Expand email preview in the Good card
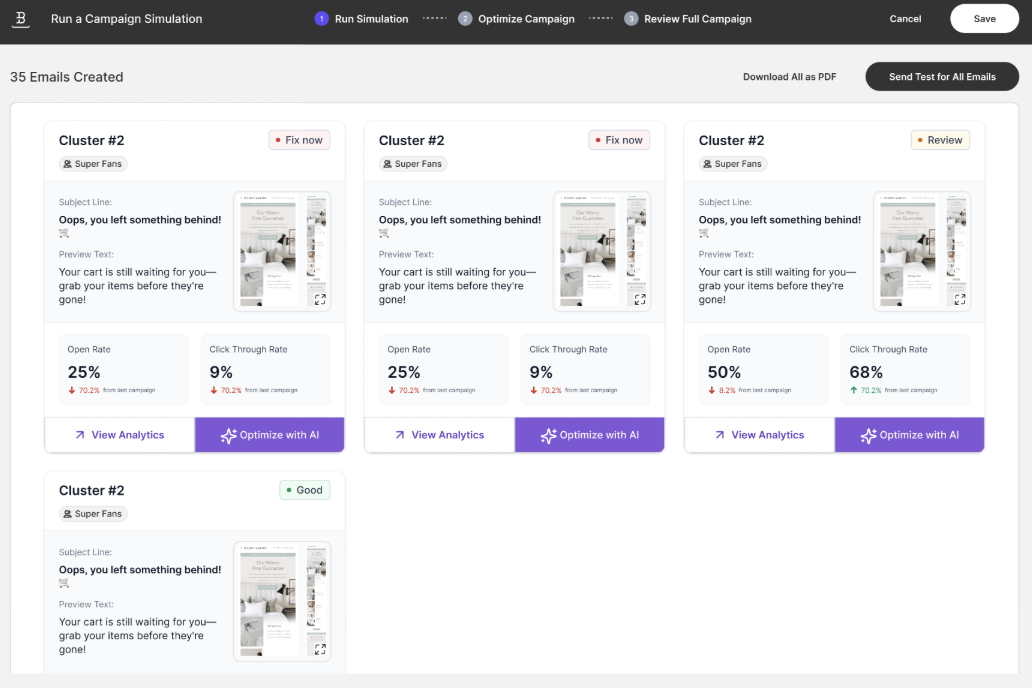 [320, 649]
